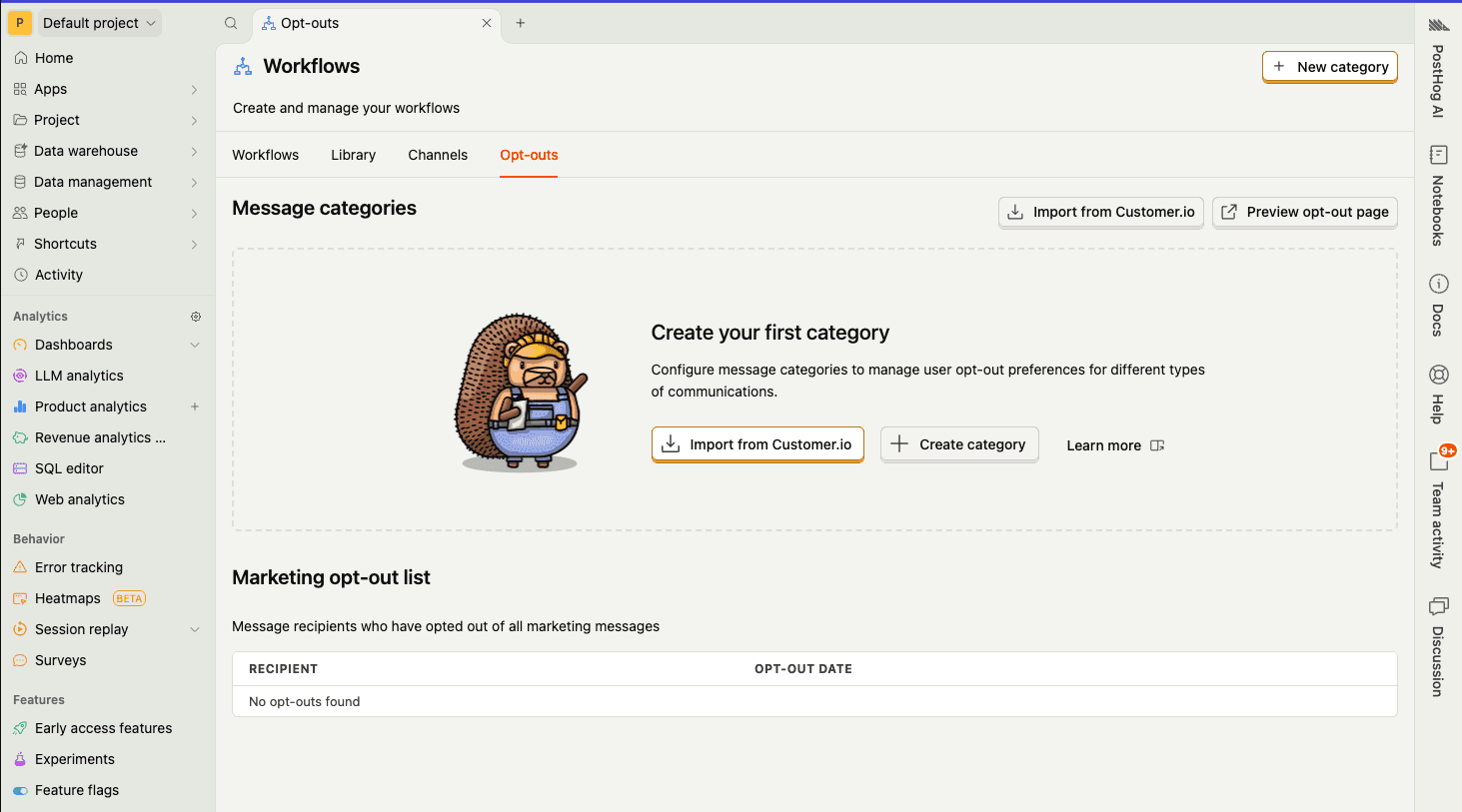Click the New category button
Viewport: 1462px width, 812px height.
pos(1329,67)
